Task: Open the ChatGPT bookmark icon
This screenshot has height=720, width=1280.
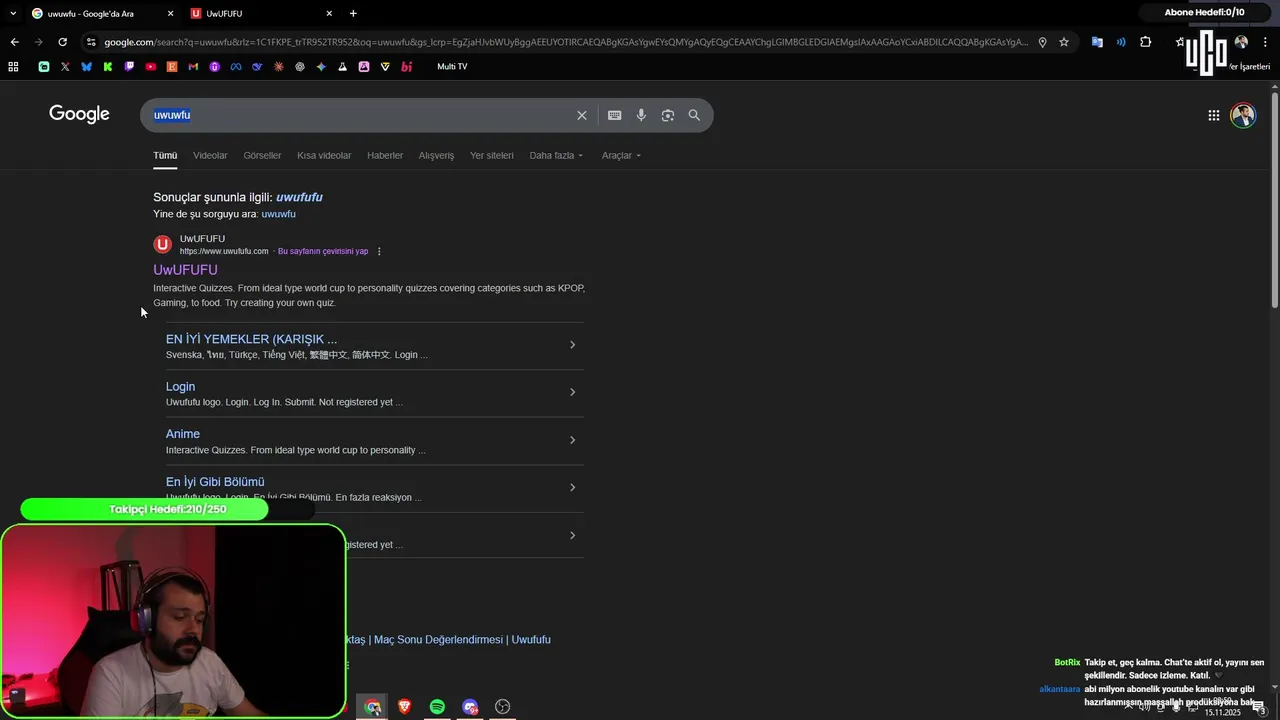Action: click(x=300, y=67)
